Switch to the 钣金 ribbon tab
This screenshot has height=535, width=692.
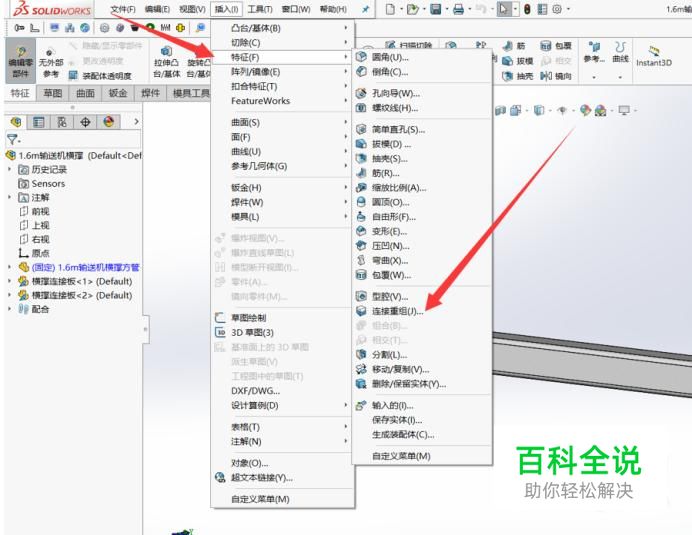(118, 93)
